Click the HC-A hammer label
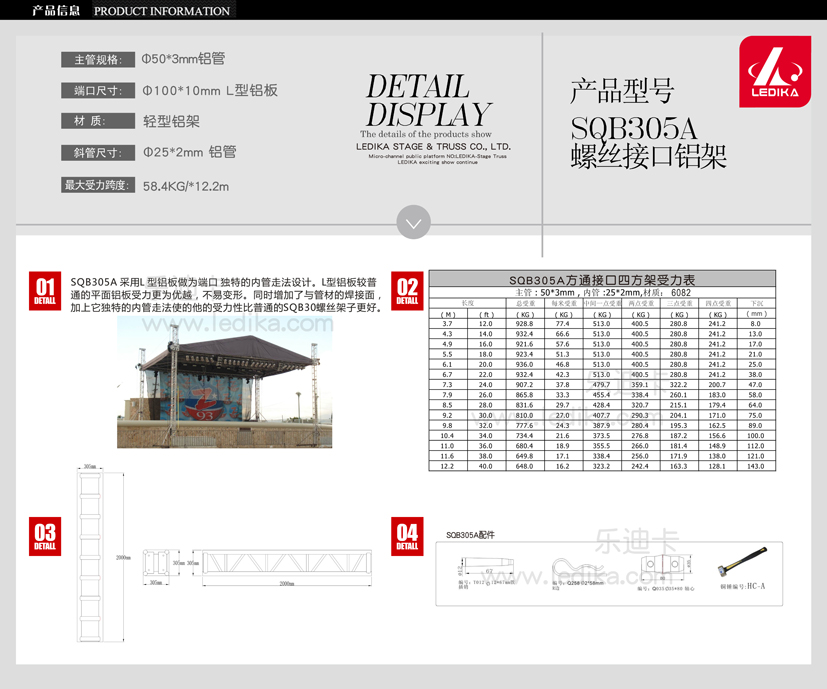The height and width of the screenshot is (689, 827). [x=743, y=587]
